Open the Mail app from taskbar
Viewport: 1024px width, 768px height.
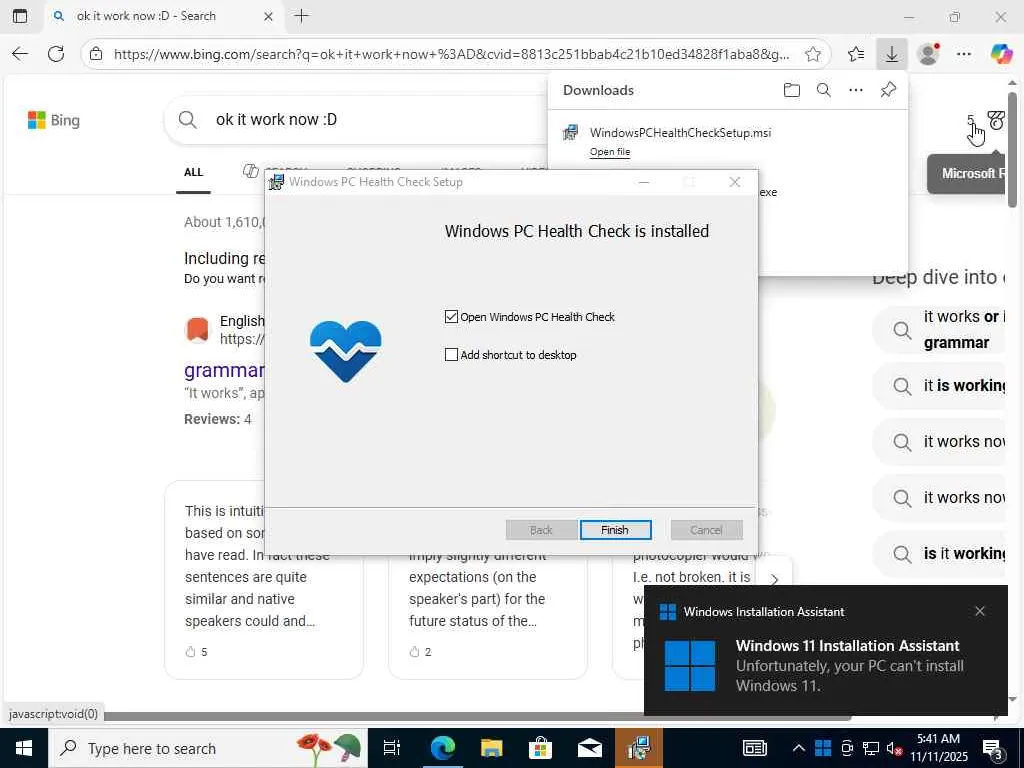pyautogui.click(x=590, y=748)
